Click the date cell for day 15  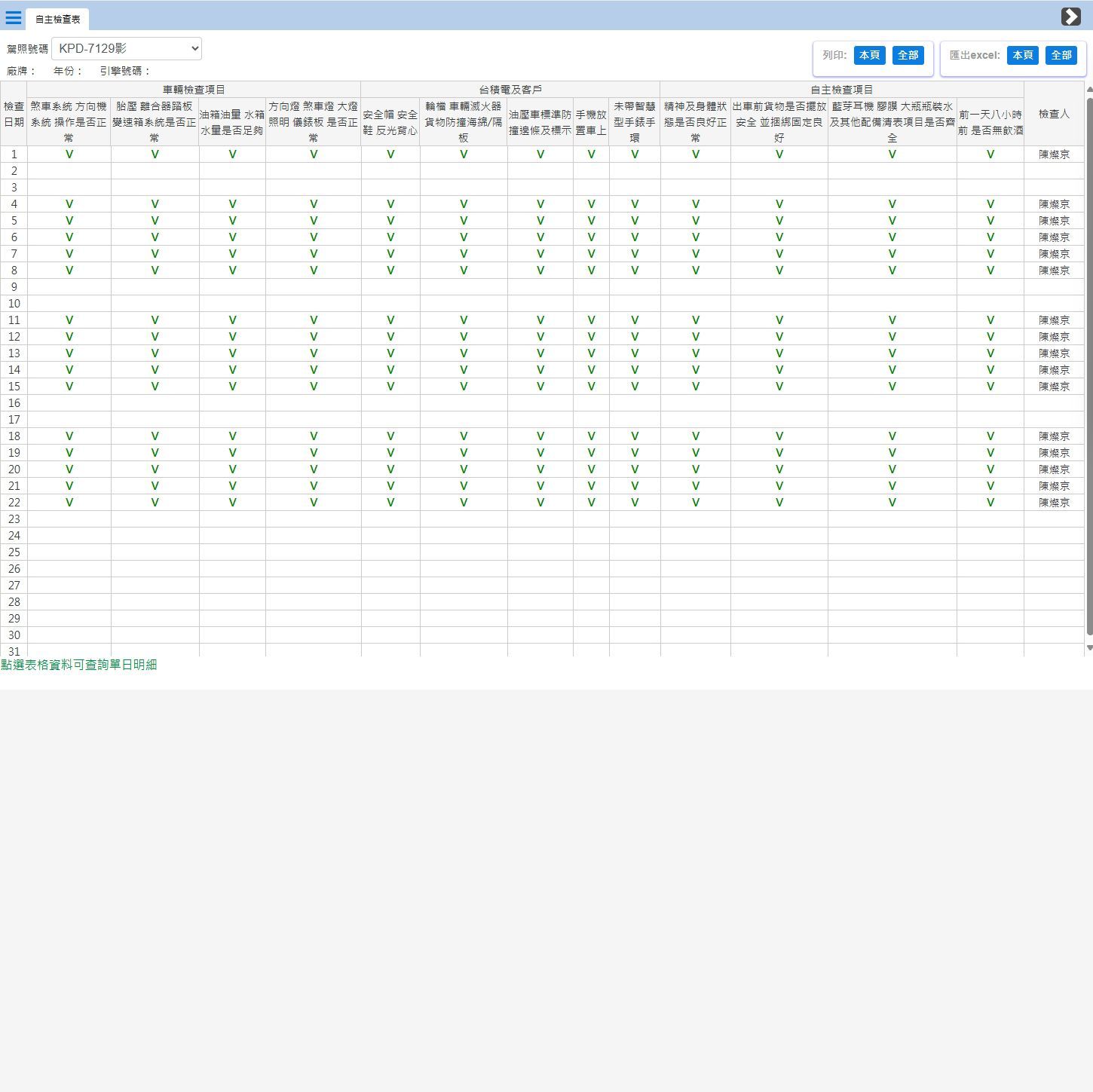pos(14,387)
